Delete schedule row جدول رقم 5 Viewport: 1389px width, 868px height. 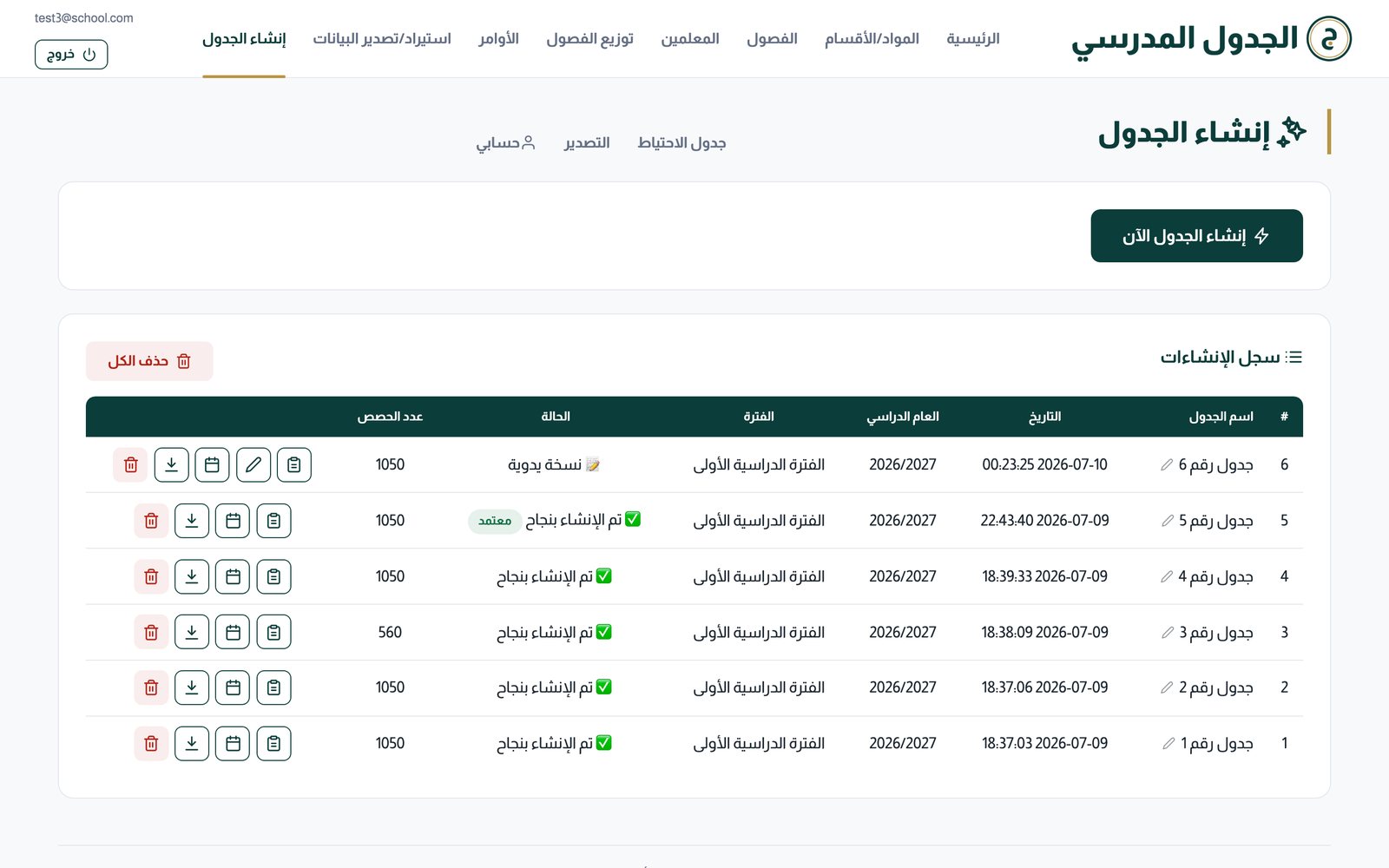(151, 521)
